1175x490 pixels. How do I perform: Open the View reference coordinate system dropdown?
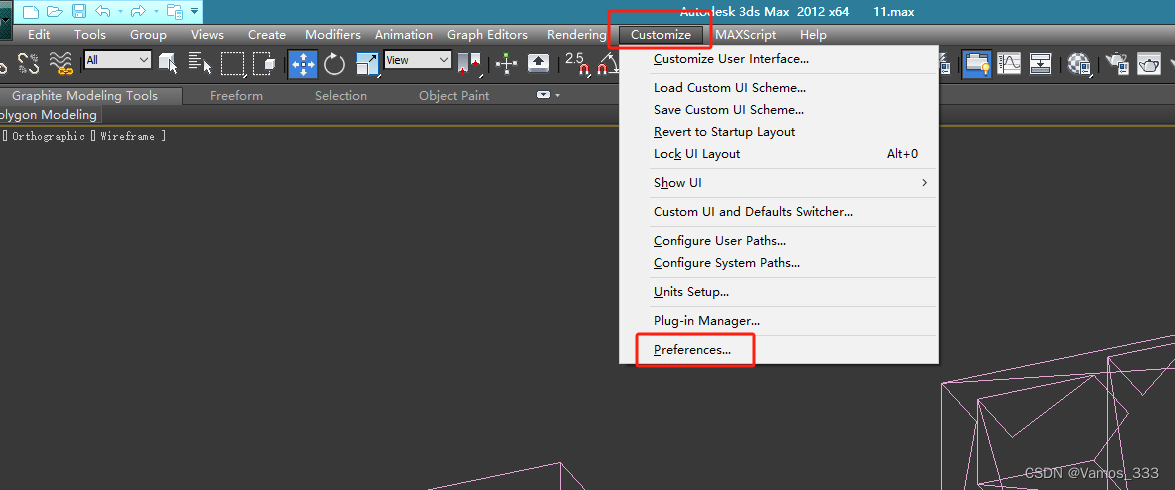[x=417, y=60]
